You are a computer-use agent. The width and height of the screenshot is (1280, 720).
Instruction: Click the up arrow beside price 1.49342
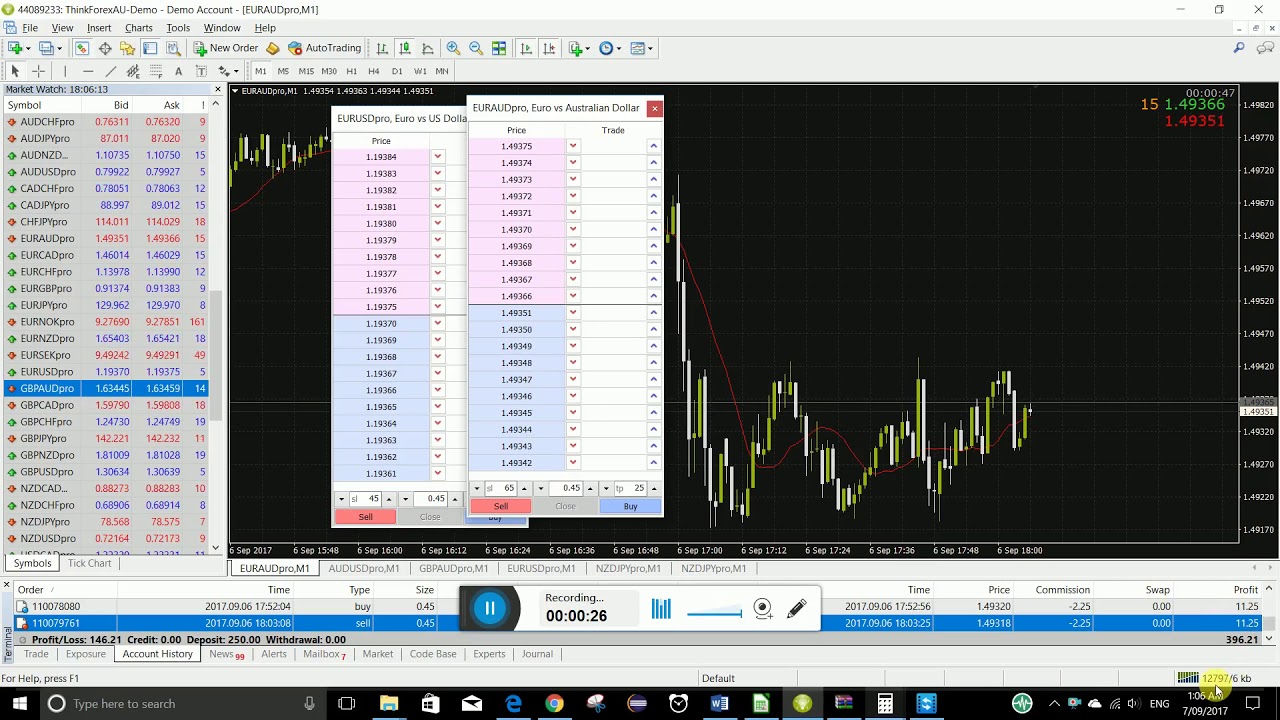coord(653,463)
